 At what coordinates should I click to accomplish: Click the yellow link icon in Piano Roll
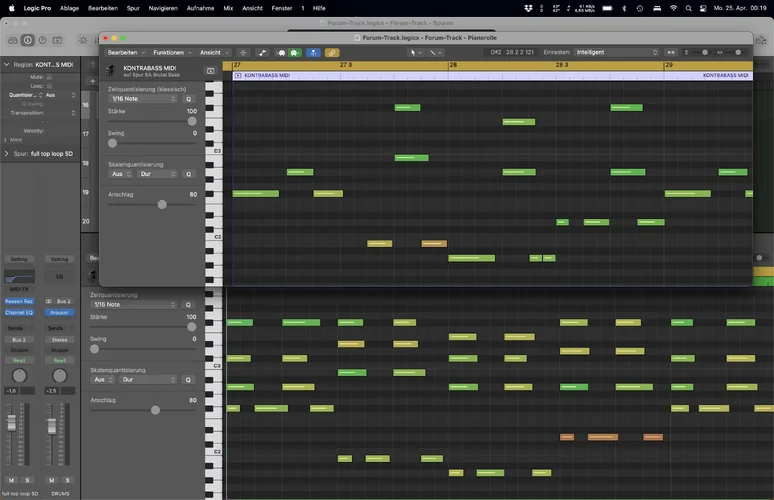[332, 52]
